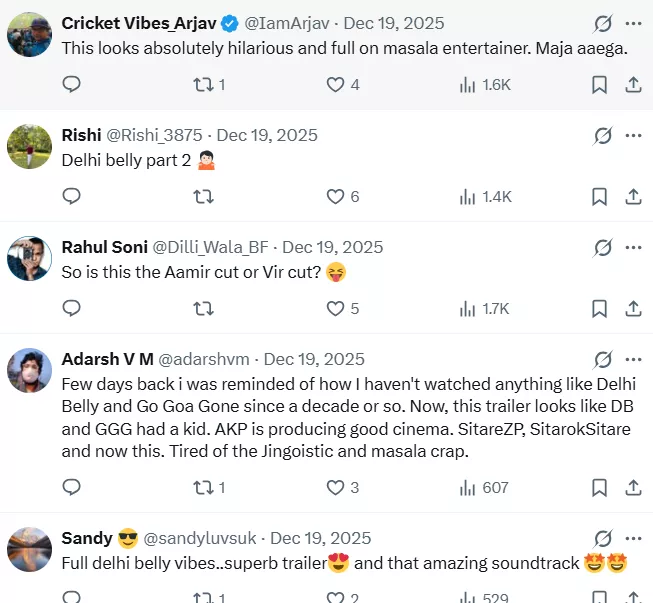
Task: Reply to Adarsh V M's tweet
Action: pyautogui.click(x=71, y=488)
